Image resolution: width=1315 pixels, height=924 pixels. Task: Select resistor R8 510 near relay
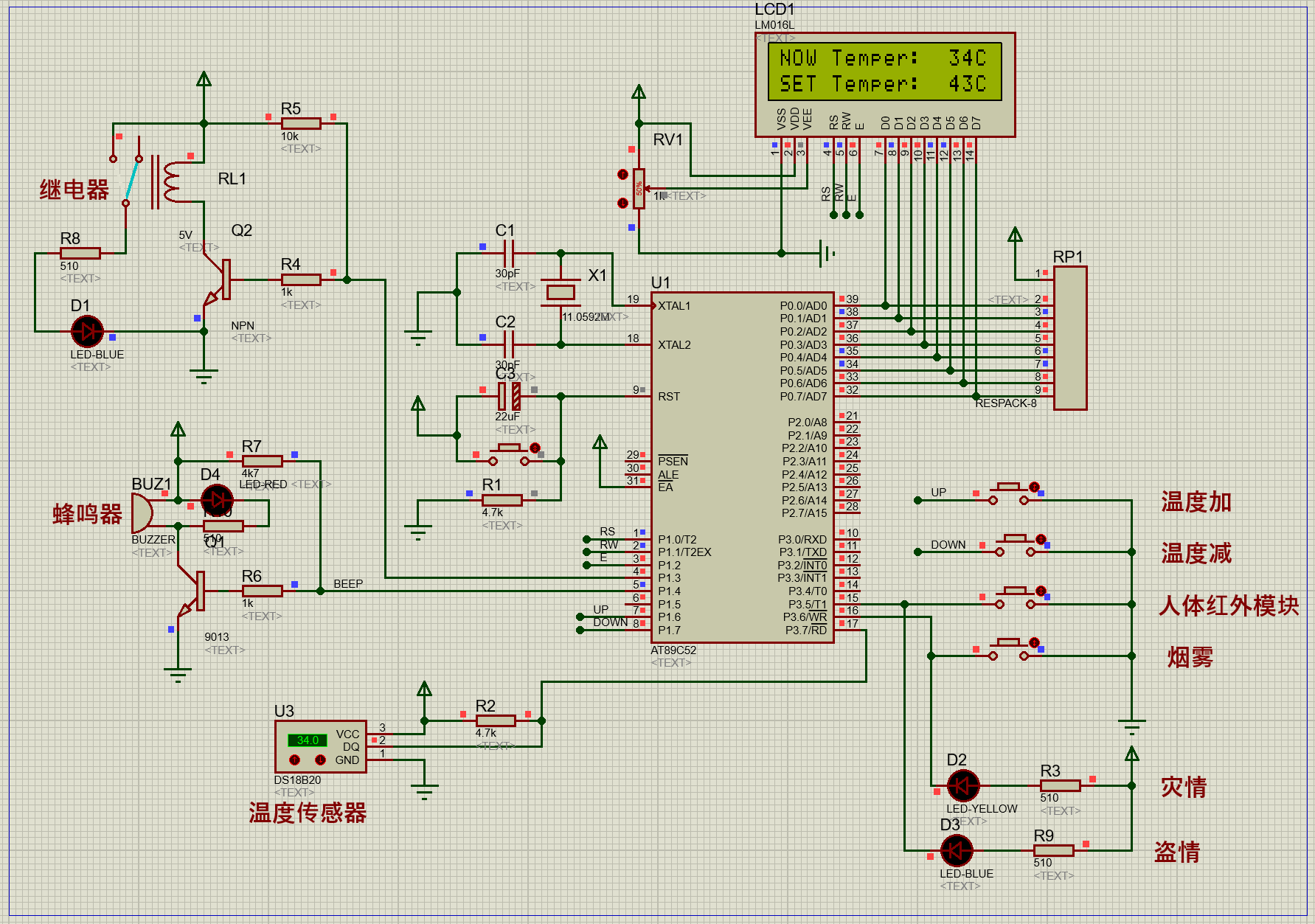[x=80, y=253]
